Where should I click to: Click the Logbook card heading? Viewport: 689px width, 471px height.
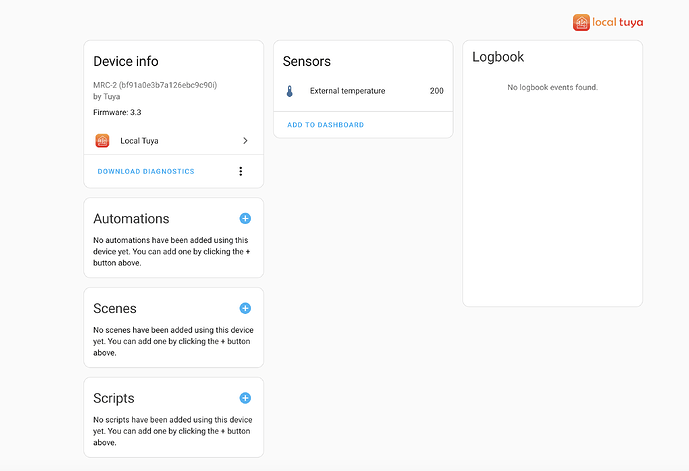498,57
